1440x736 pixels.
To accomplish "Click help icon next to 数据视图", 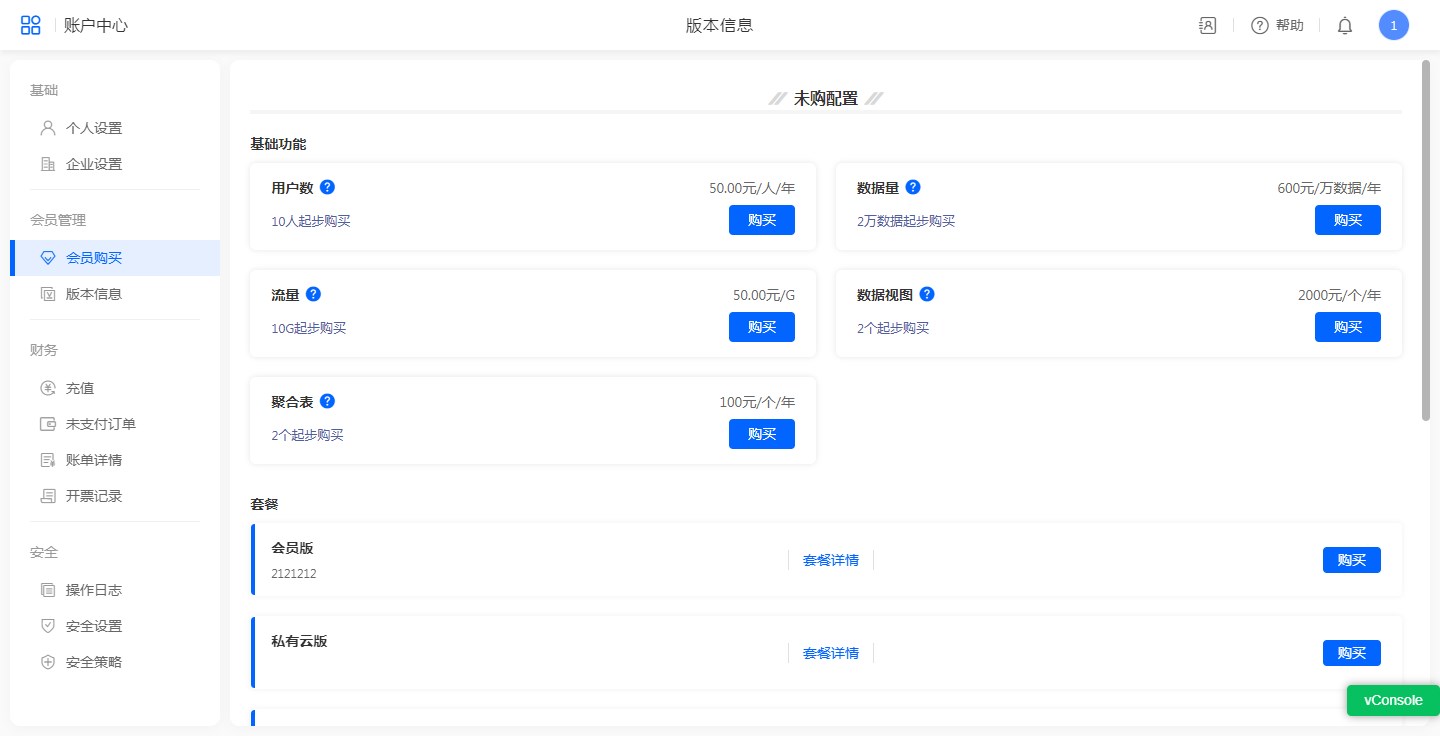I will [927, 294].
